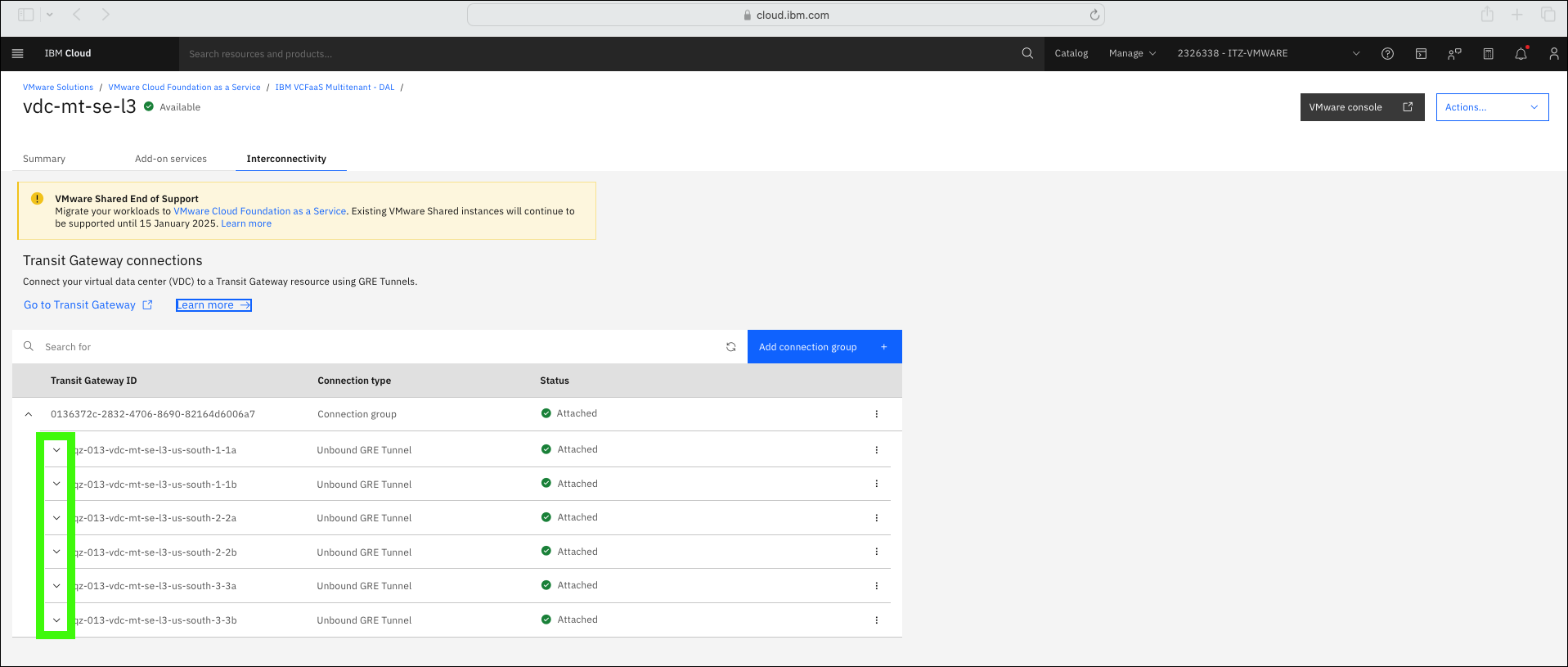The image size is (1568, 667).
Task: Click IBM VCFaaS Multitenant - DAL breadcrumb
Action: [x=335, y=87]
